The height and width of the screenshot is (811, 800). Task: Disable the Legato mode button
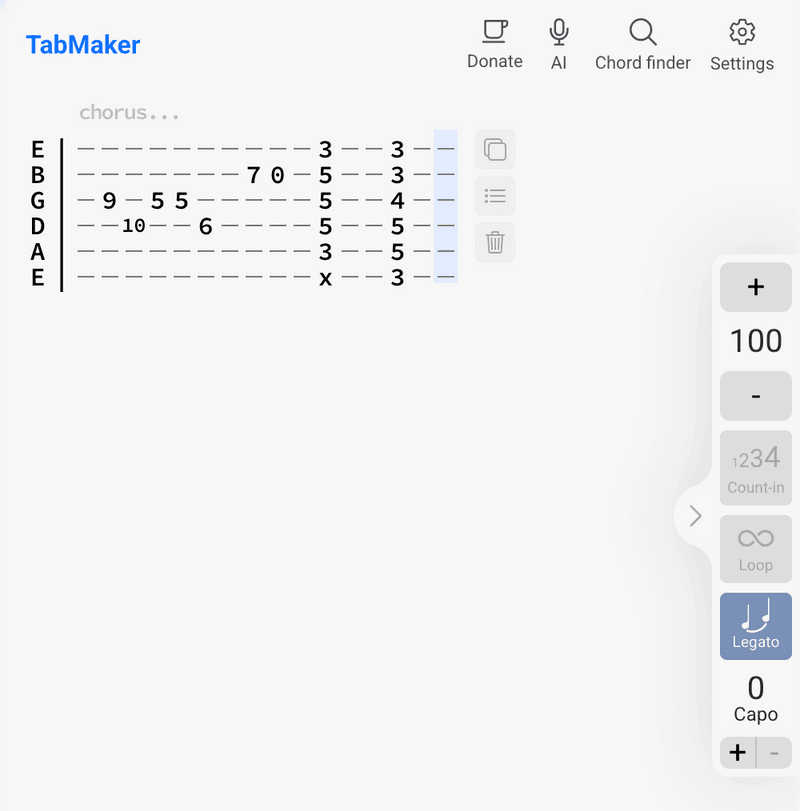click(756, 626)
